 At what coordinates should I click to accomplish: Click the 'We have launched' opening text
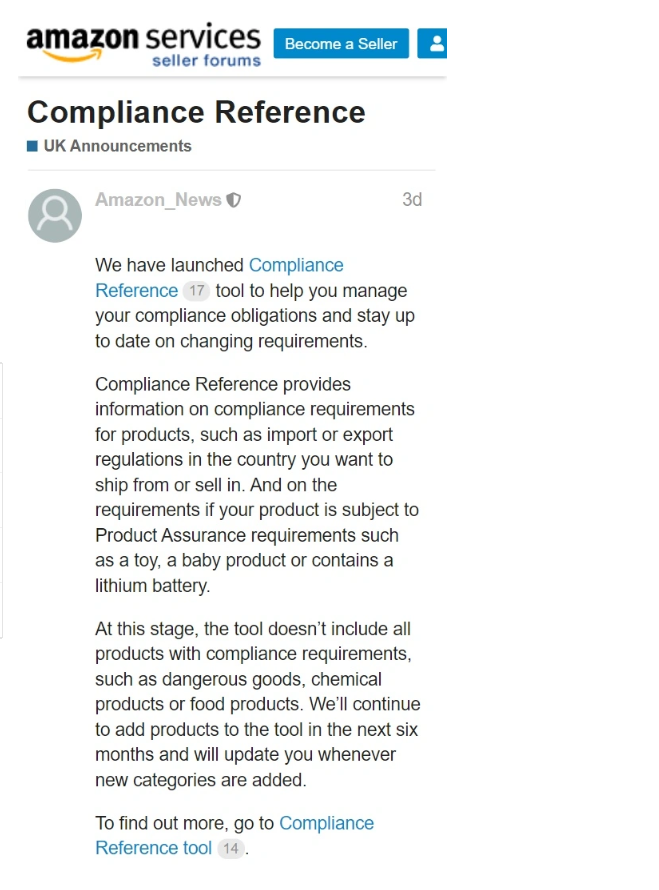(x=169, y=265)
